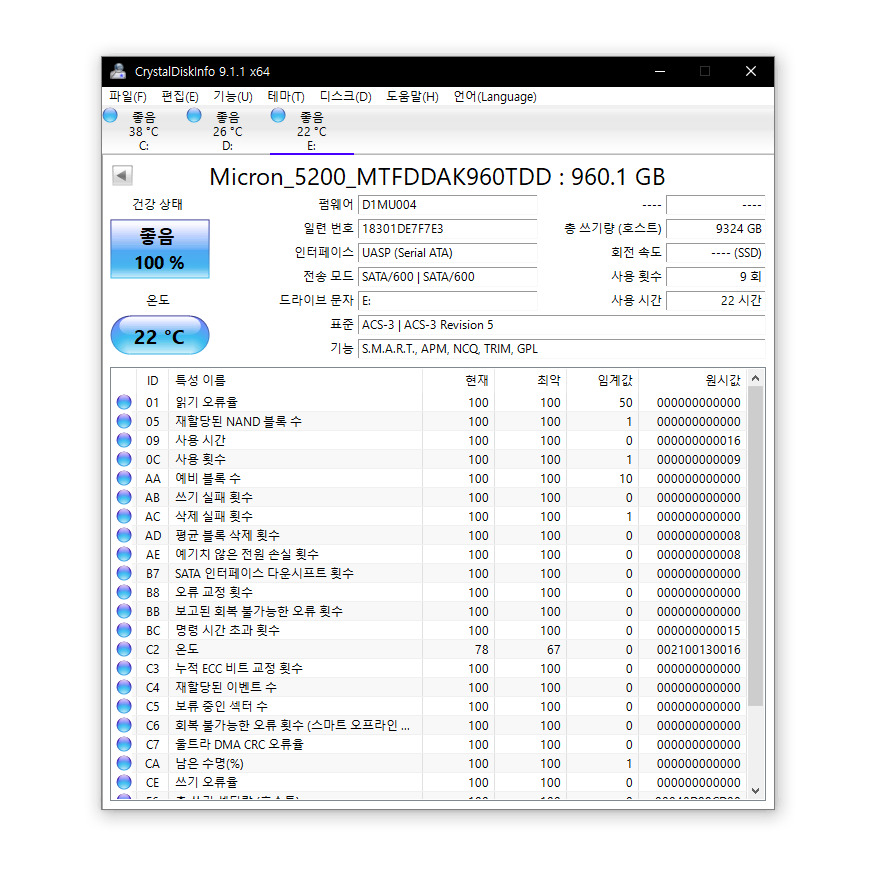Select drive C: at 38 °C
886x886 pixels.
tap(144, 131)
